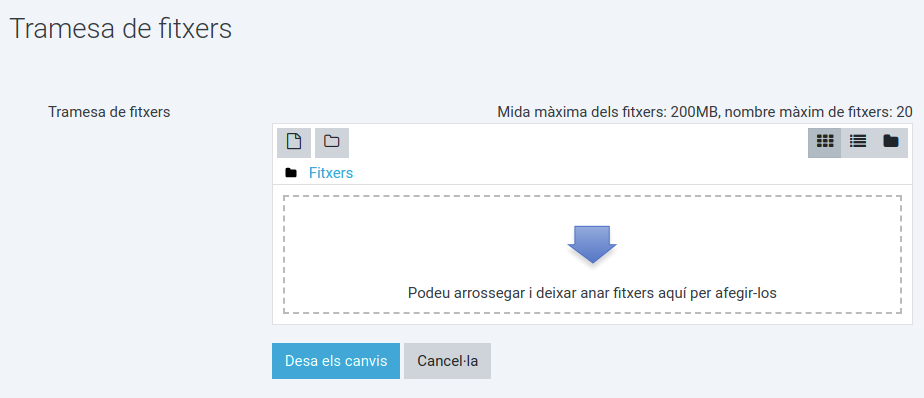The image size is (924, 398).
Task: Open the Fitxers breadcrumb link
Action: (331, 173)
